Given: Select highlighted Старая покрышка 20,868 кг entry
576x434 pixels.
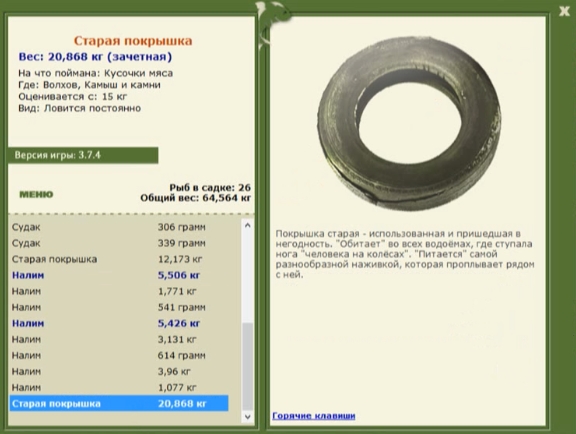Looking at the screenshot, I should coord(119,403).
